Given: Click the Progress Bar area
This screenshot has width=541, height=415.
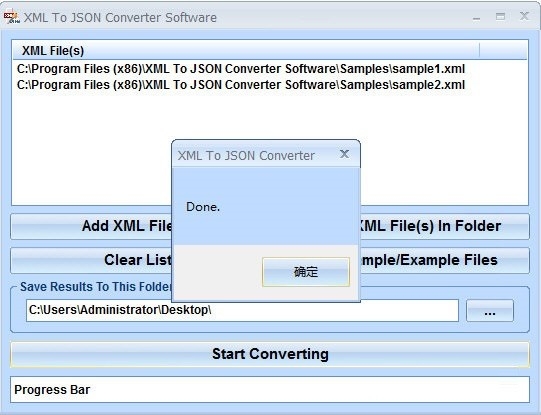Looking at the screenshot, I should 270,390.
